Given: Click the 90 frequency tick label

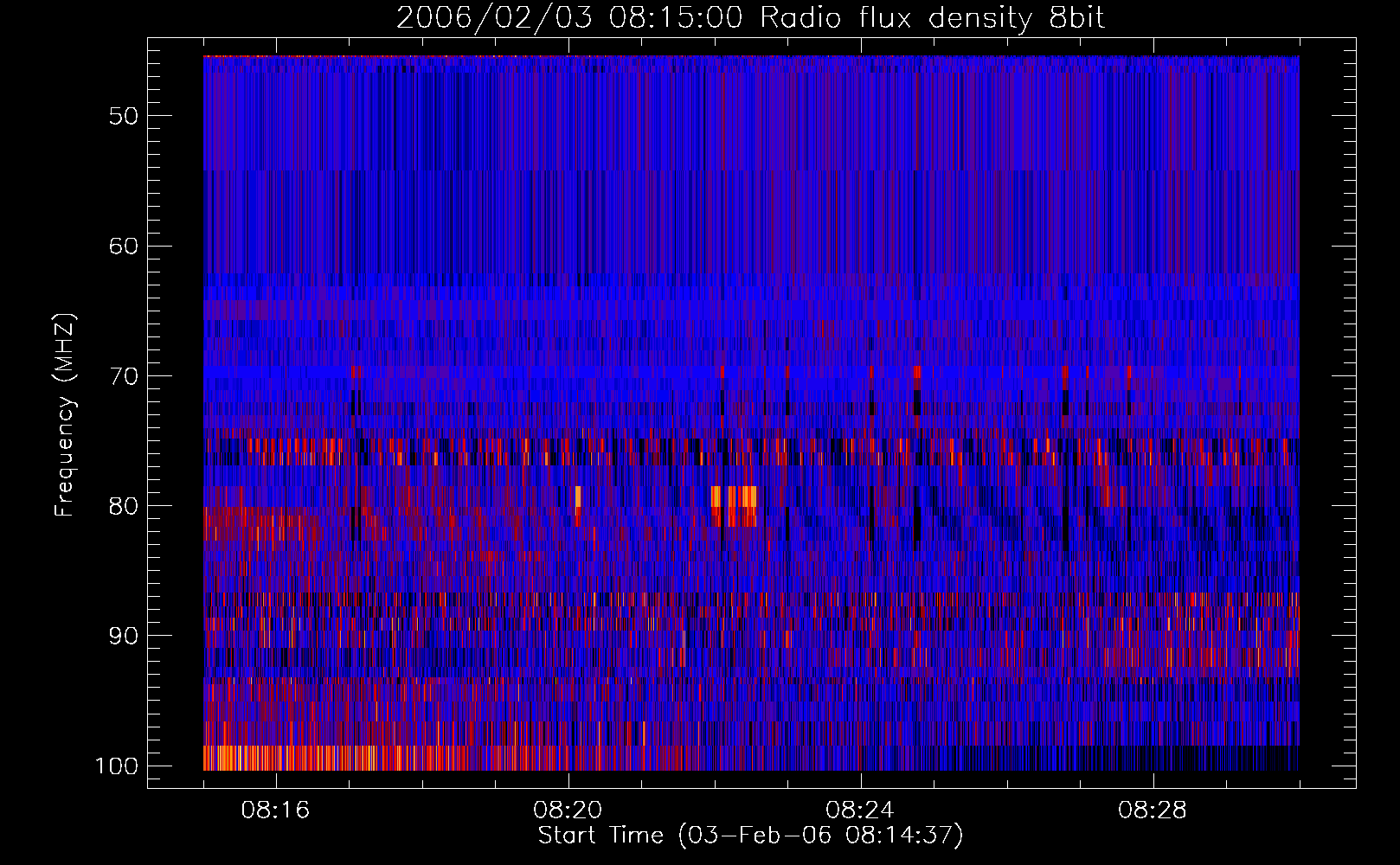Looking at the screenshot, I should tap(124, 636).
